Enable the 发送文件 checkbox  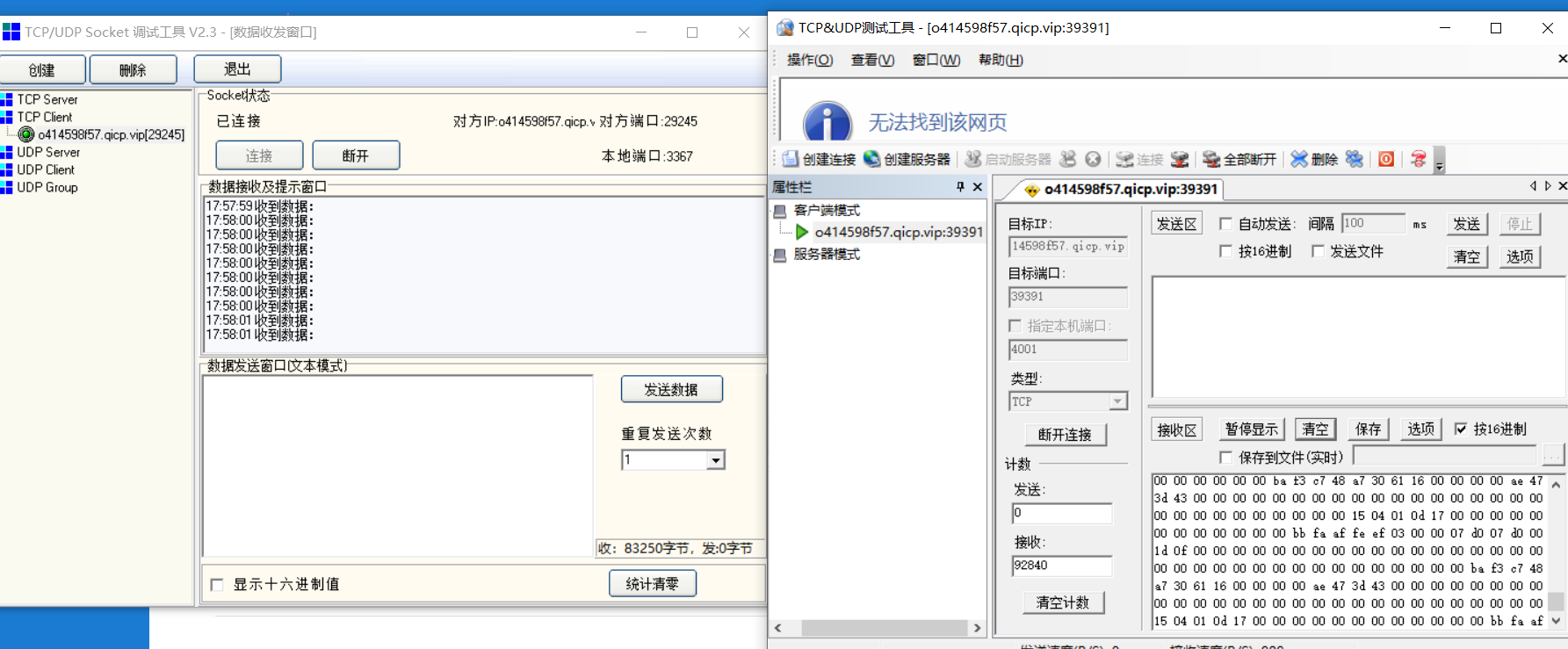coord(1318,251)
